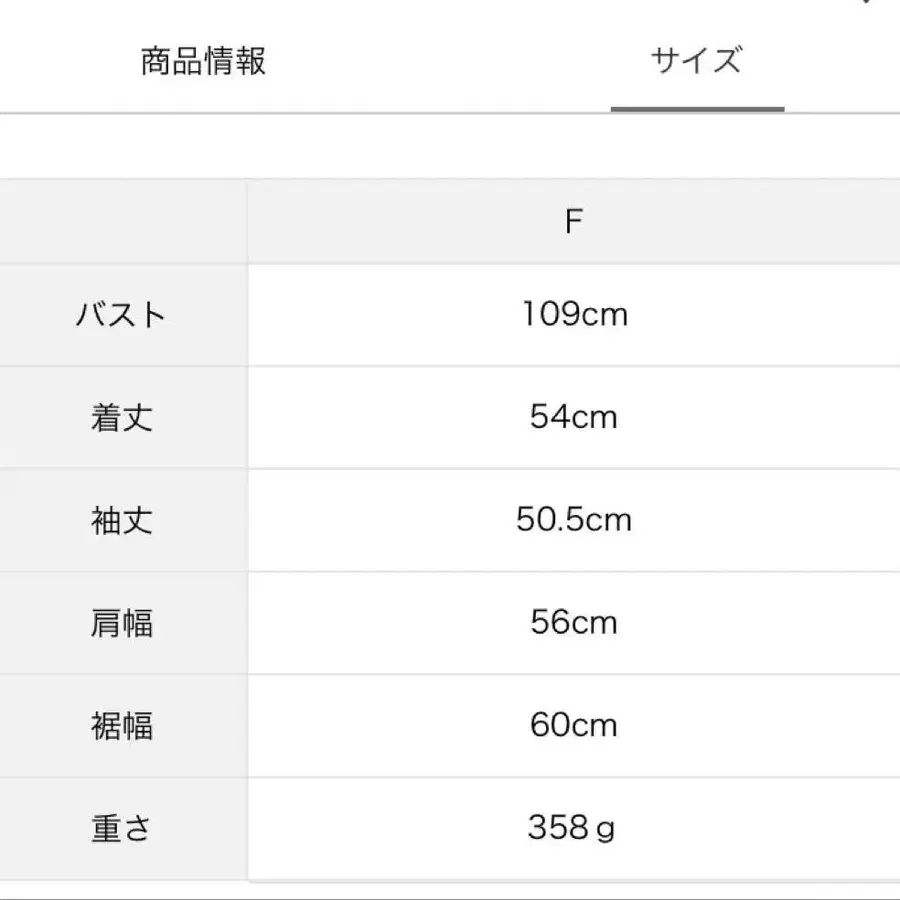Click the 109cm bust measurement value
The width and height of the screenshot is (900, 900).
click(573, 314)
